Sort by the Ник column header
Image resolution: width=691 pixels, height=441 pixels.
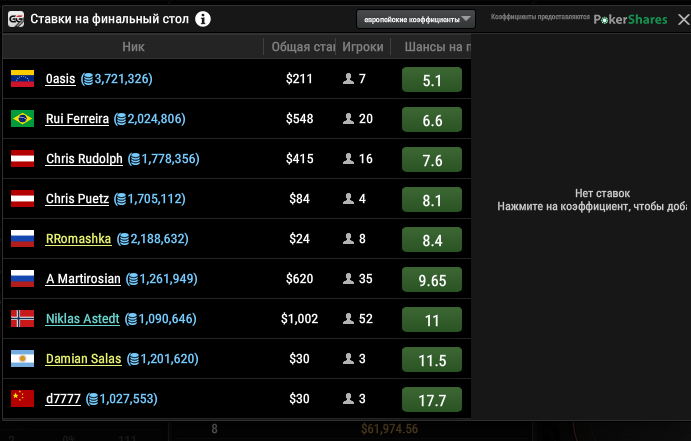tap(133, 47)
